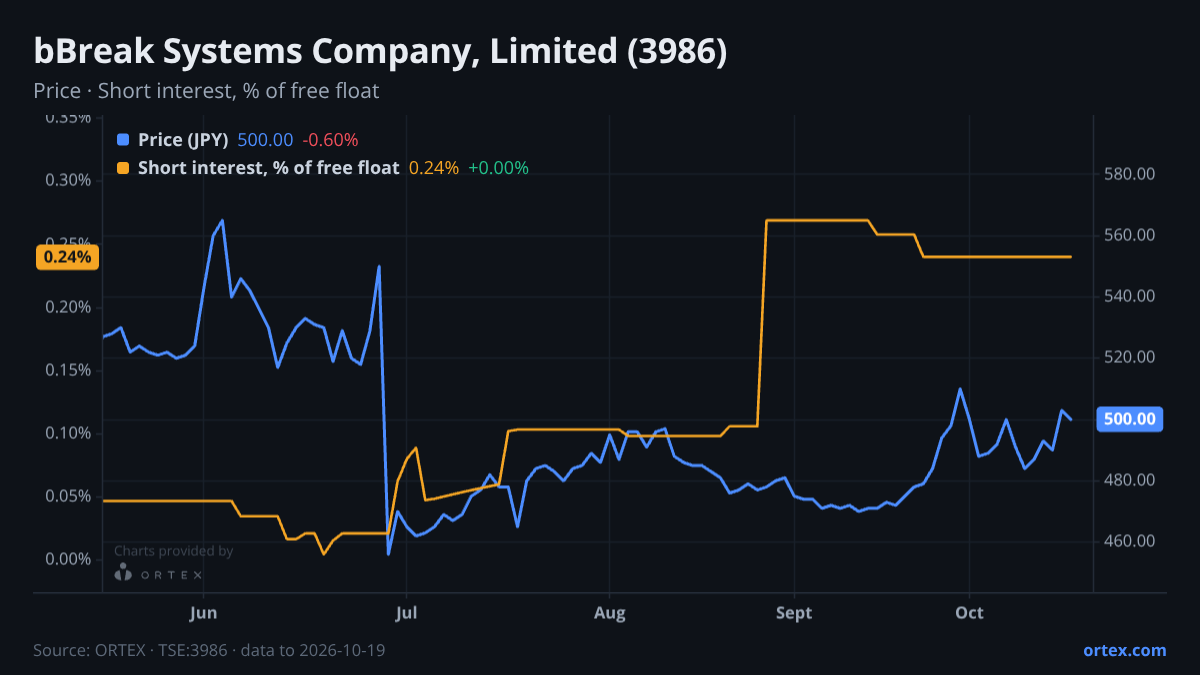This screenshot has height=675, width=1200.
Task: Click the legend change value -0.60%
Action: pyautogui.click(x=330, y=139)
